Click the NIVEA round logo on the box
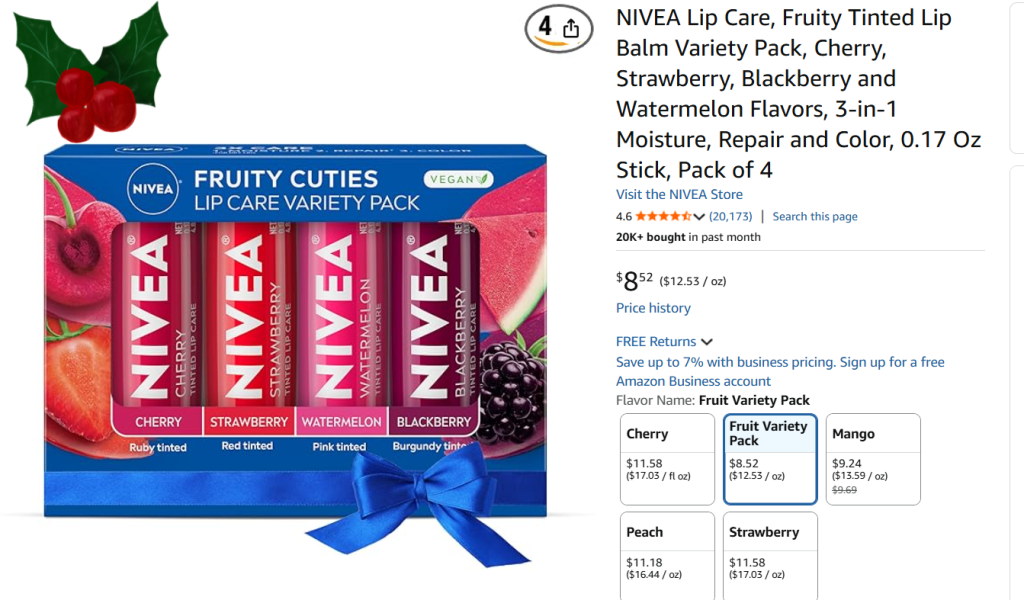 (152, 187)
